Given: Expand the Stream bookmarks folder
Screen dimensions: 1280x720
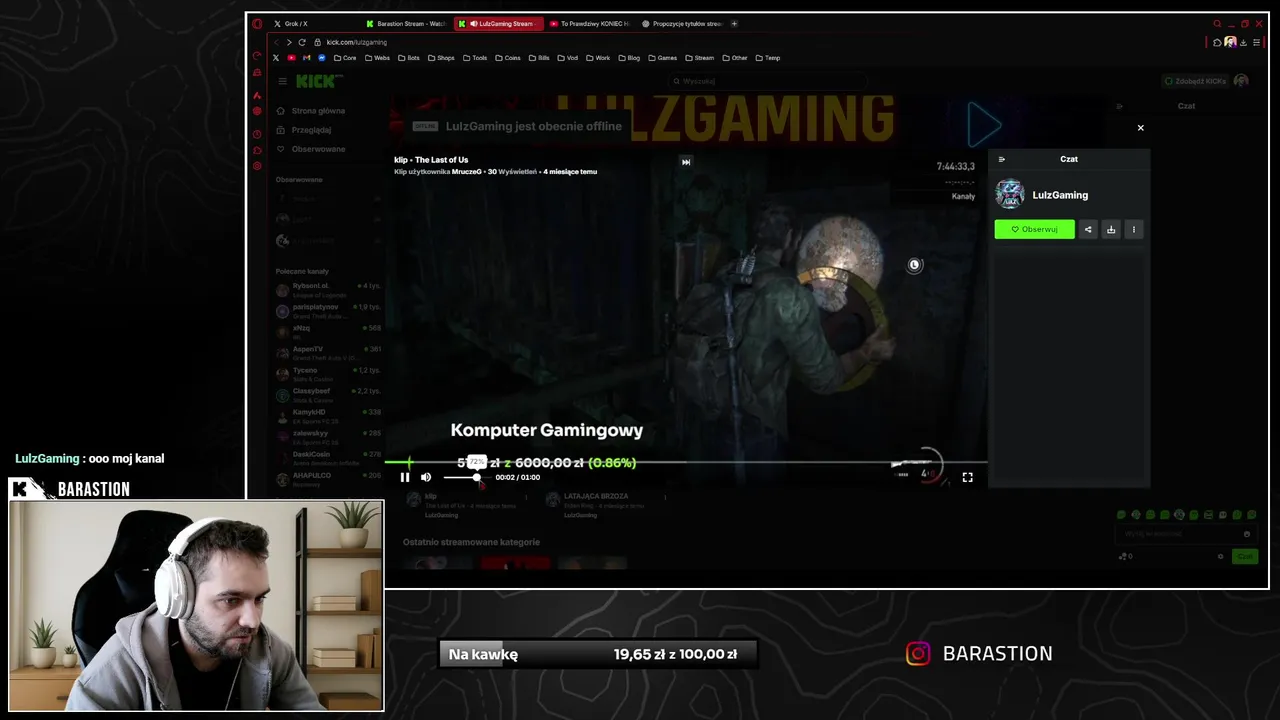Looking at the screenshot, I should click(x=700, y=58).
